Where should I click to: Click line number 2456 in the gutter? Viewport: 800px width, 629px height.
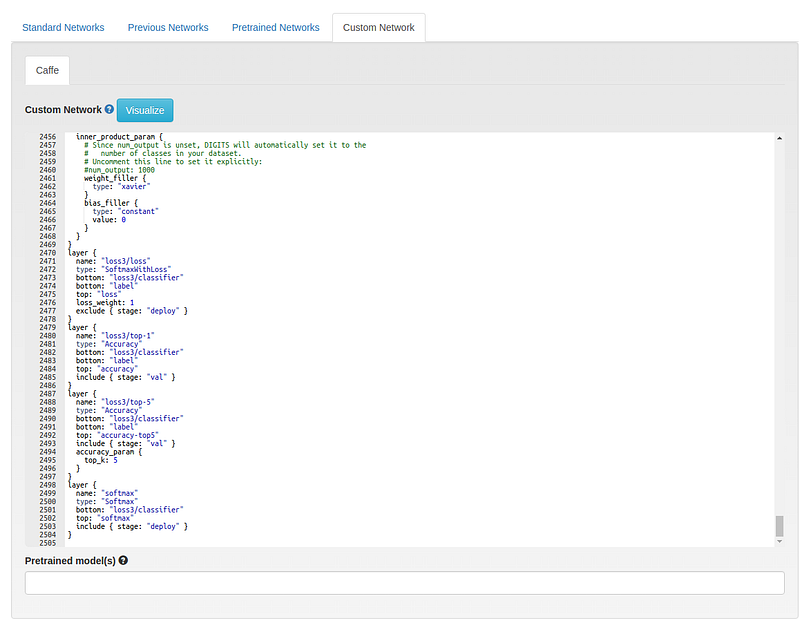click(x=47, y=137)
